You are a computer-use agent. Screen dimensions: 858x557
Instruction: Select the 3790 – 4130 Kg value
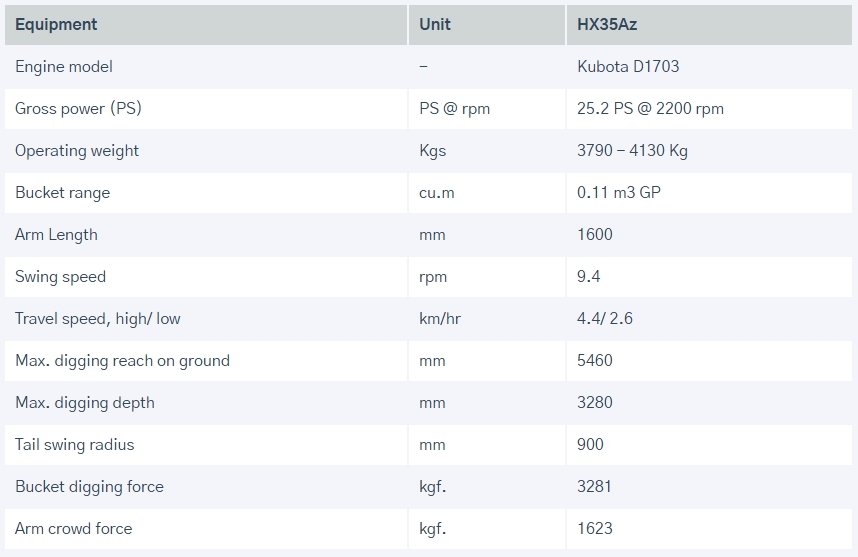coord(632,151)
